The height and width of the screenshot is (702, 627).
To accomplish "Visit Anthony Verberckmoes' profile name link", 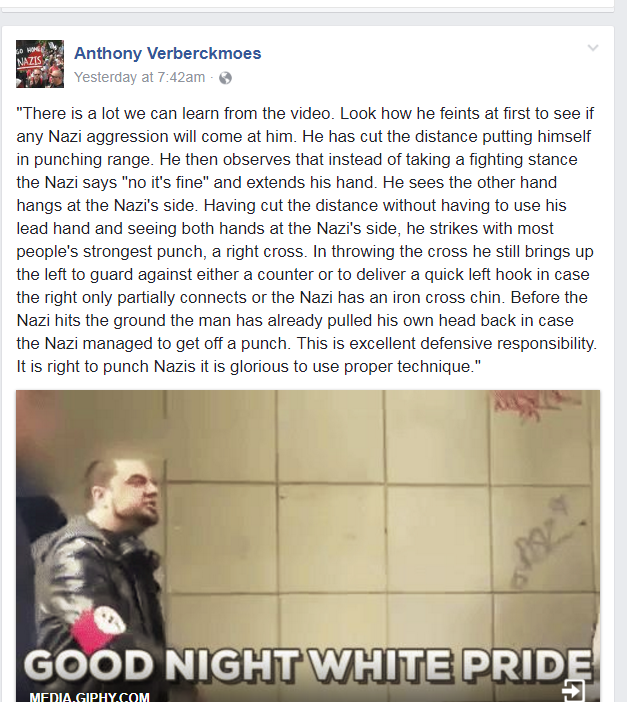I will tap(167, 53).
